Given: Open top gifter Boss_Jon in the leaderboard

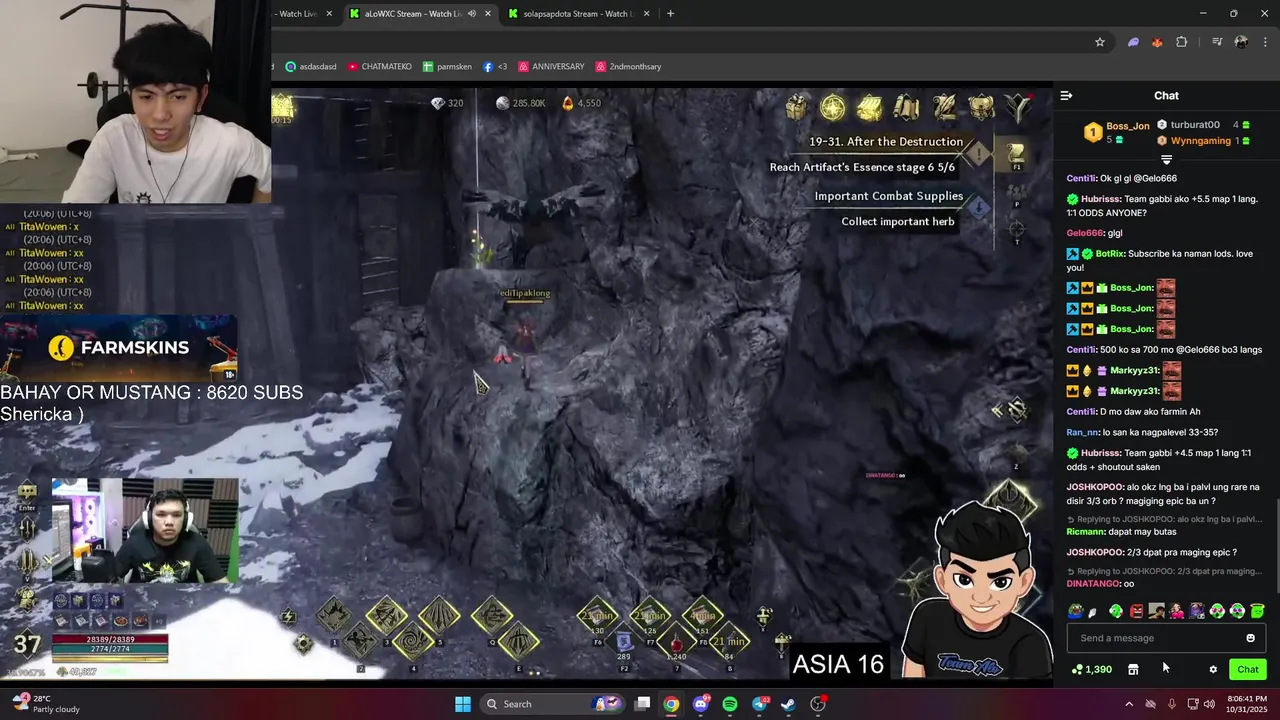Looking at the screenshot, I should (x=1127, y=126).
